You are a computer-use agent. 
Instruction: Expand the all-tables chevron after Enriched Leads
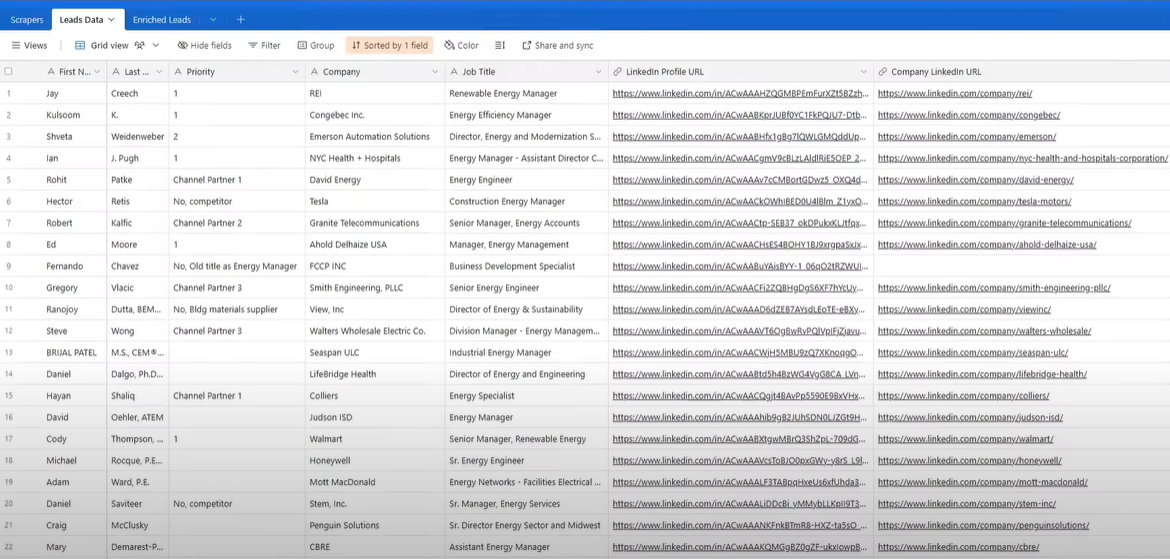pos(213,19)
